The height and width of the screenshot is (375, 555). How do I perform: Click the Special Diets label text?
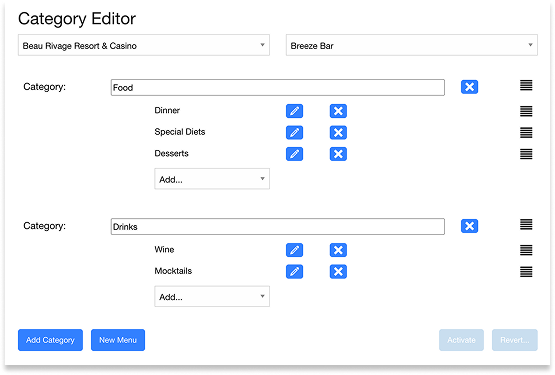pyautogui.click(x=180, y=132)
